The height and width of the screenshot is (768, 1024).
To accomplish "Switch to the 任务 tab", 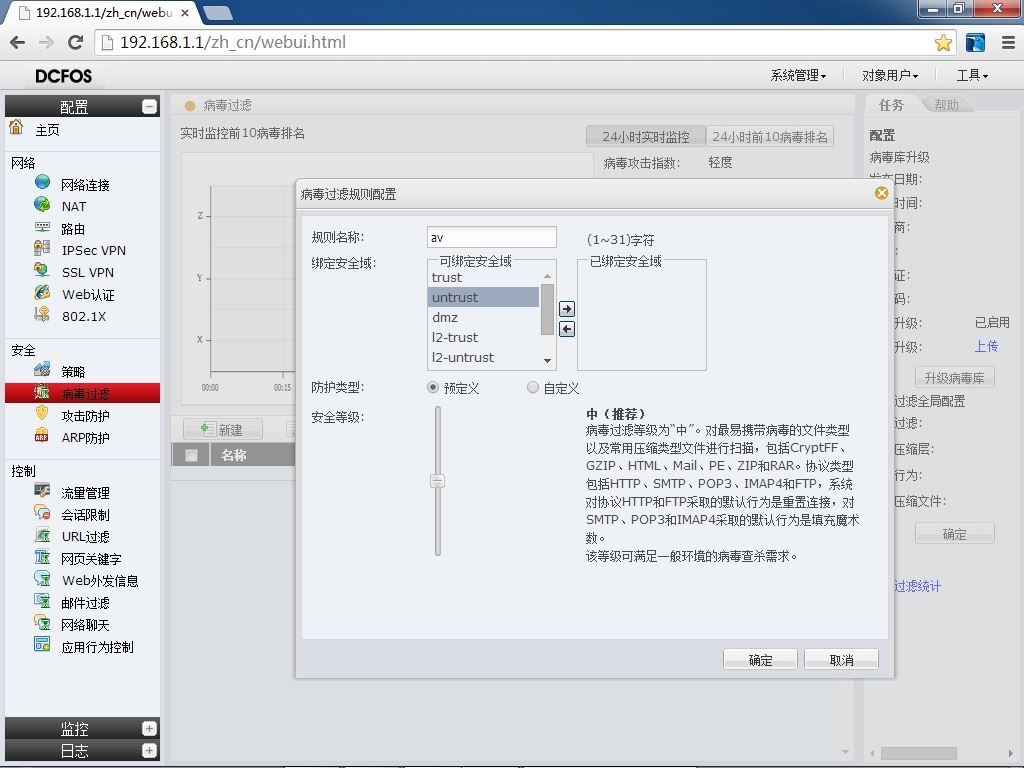I will (x=891, y=104).
